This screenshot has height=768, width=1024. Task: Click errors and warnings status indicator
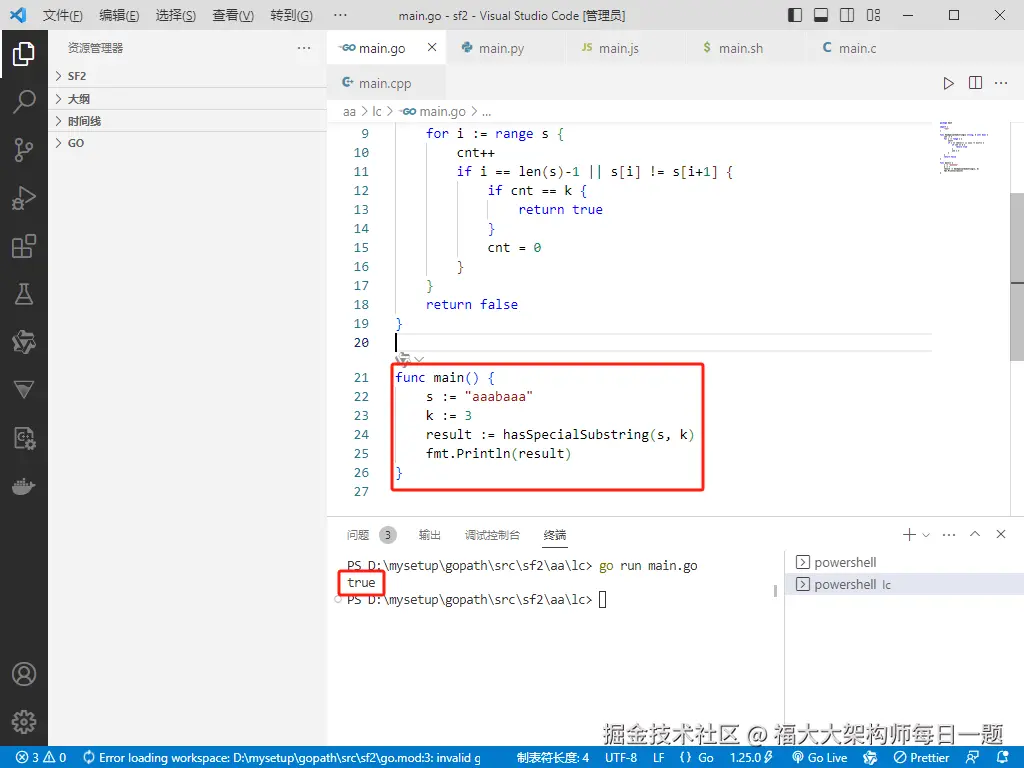tap(41, 758)
